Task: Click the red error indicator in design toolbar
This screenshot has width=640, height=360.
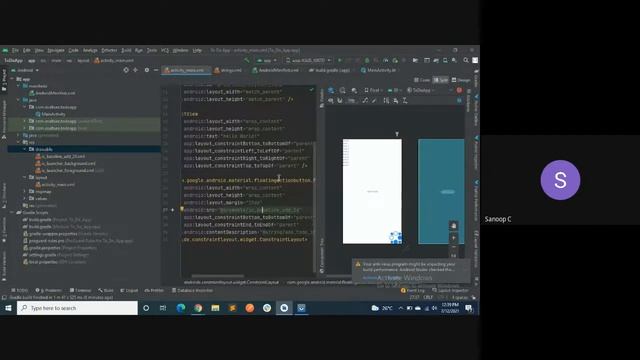Action: point(459,90)
